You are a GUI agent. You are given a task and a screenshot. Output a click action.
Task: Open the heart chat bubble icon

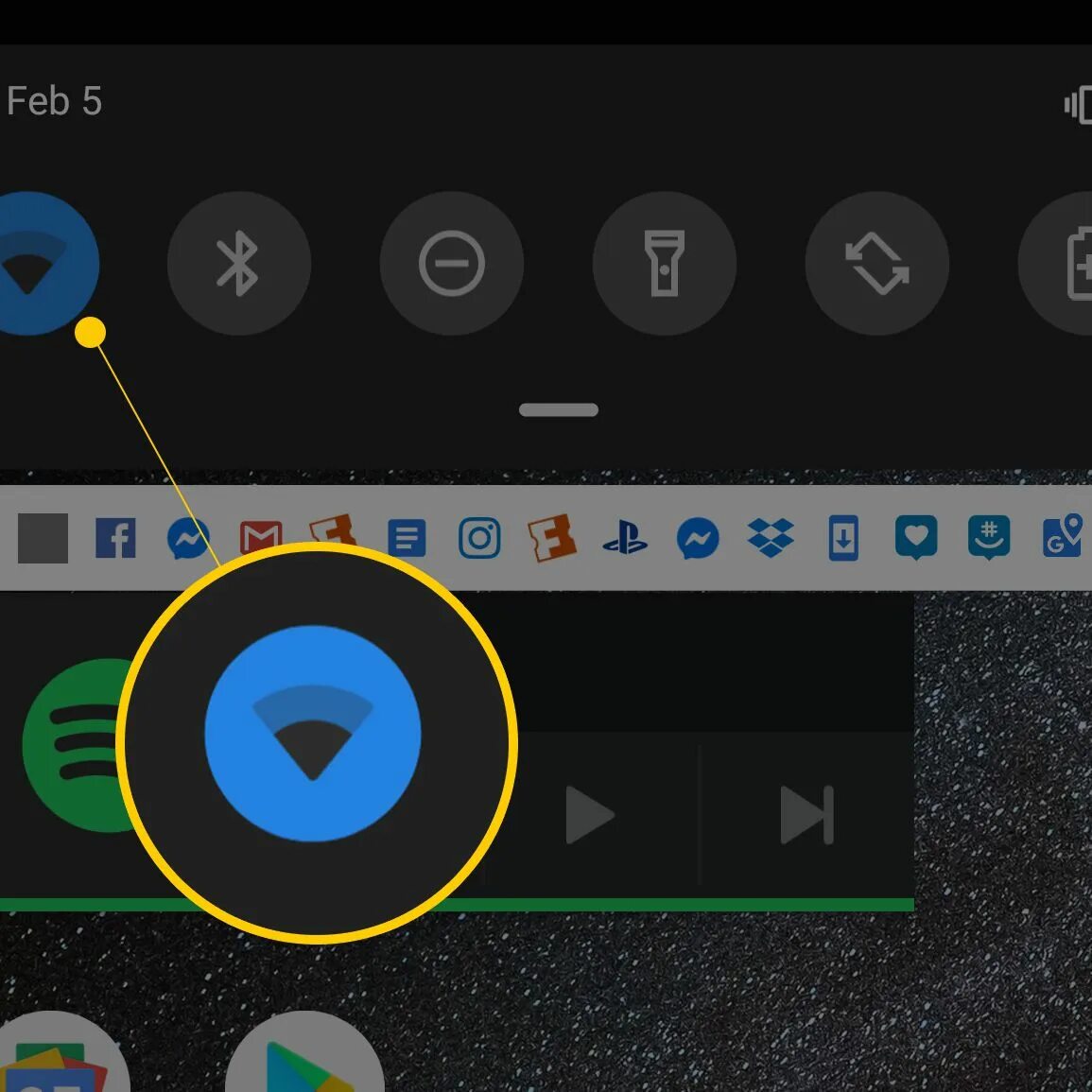click(916, 538)
